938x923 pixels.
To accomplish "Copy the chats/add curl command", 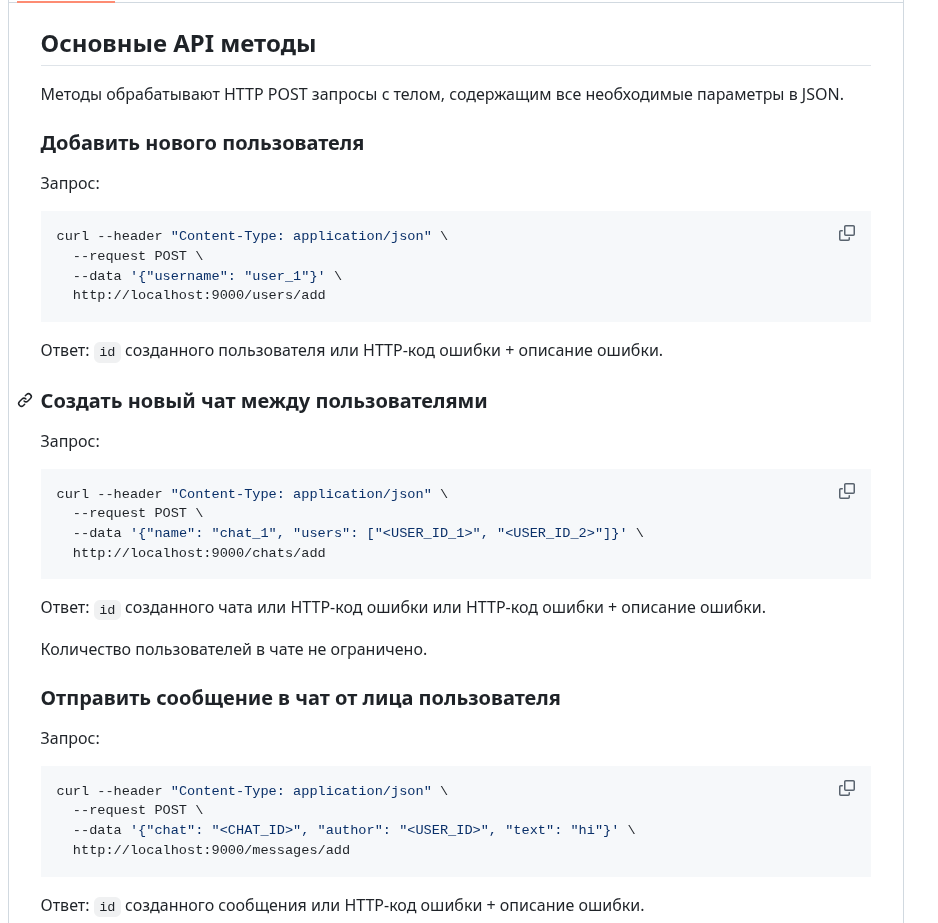I will coord(846,491).
